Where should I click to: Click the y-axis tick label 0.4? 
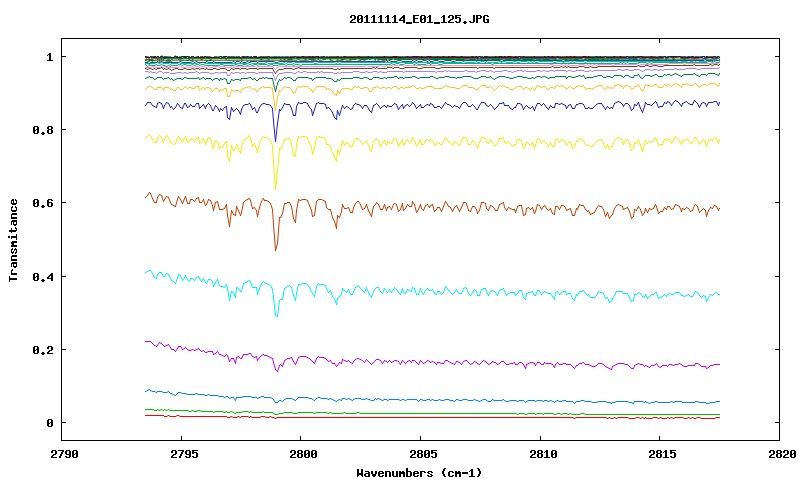point(43,276)
